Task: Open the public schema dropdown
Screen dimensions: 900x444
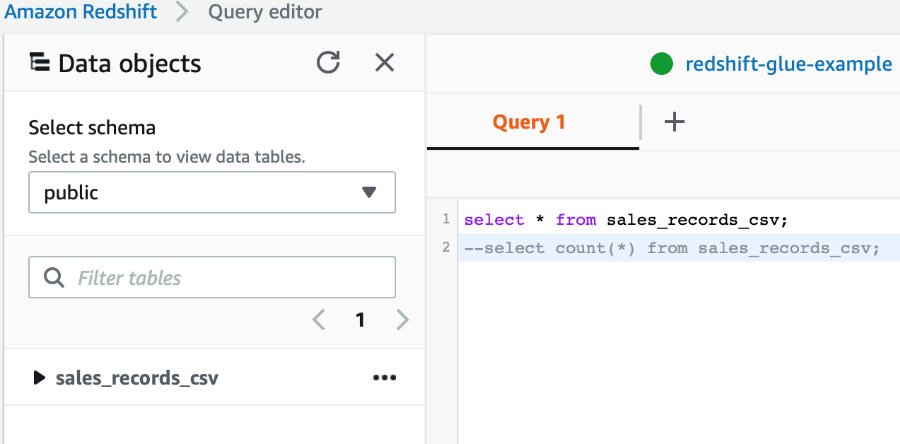Action: pos(212,192)
